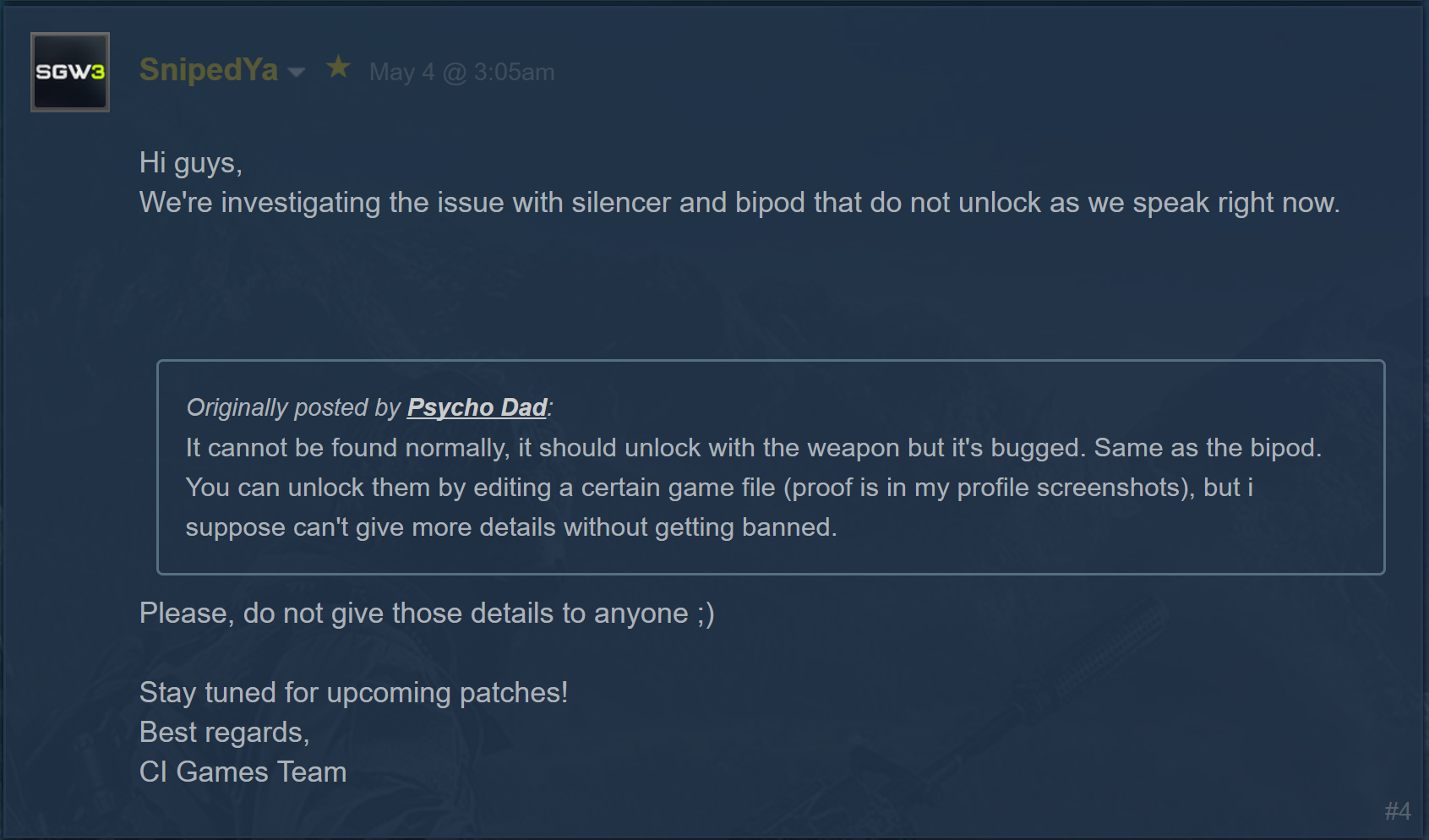1429x840 pixels.
Task: Click the "We're investigating the issue" sentence
Action: [739, 203]
